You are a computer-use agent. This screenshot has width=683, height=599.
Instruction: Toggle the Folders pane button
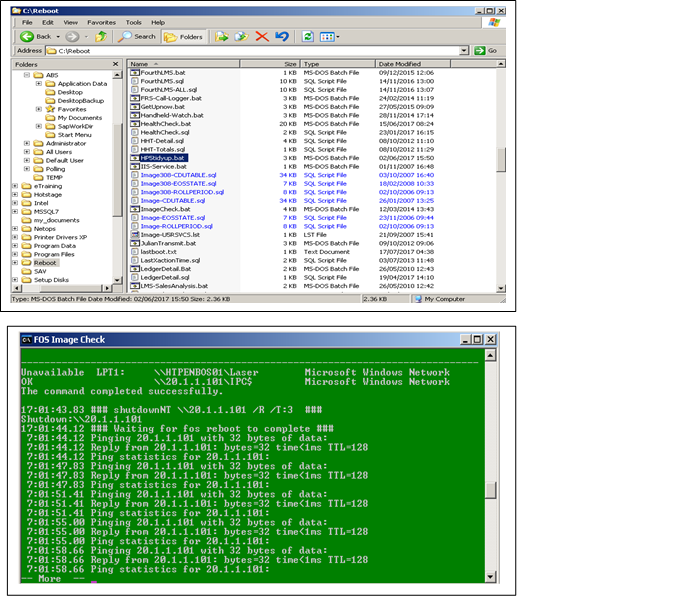183,36
